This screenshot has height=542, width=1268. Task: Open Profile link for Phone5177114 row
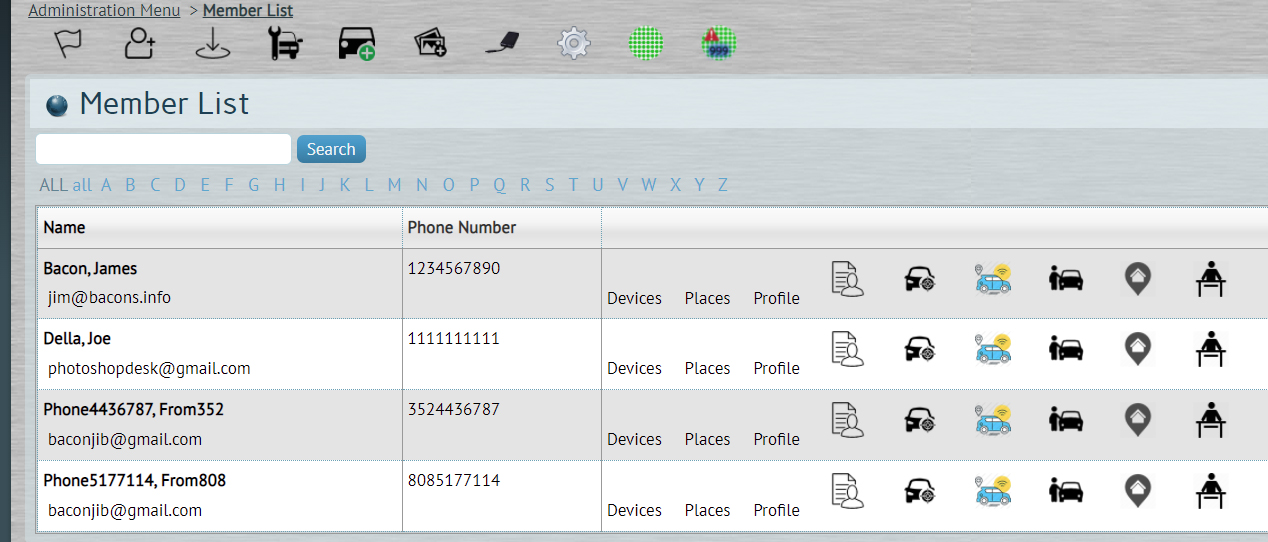pos(777,510)
